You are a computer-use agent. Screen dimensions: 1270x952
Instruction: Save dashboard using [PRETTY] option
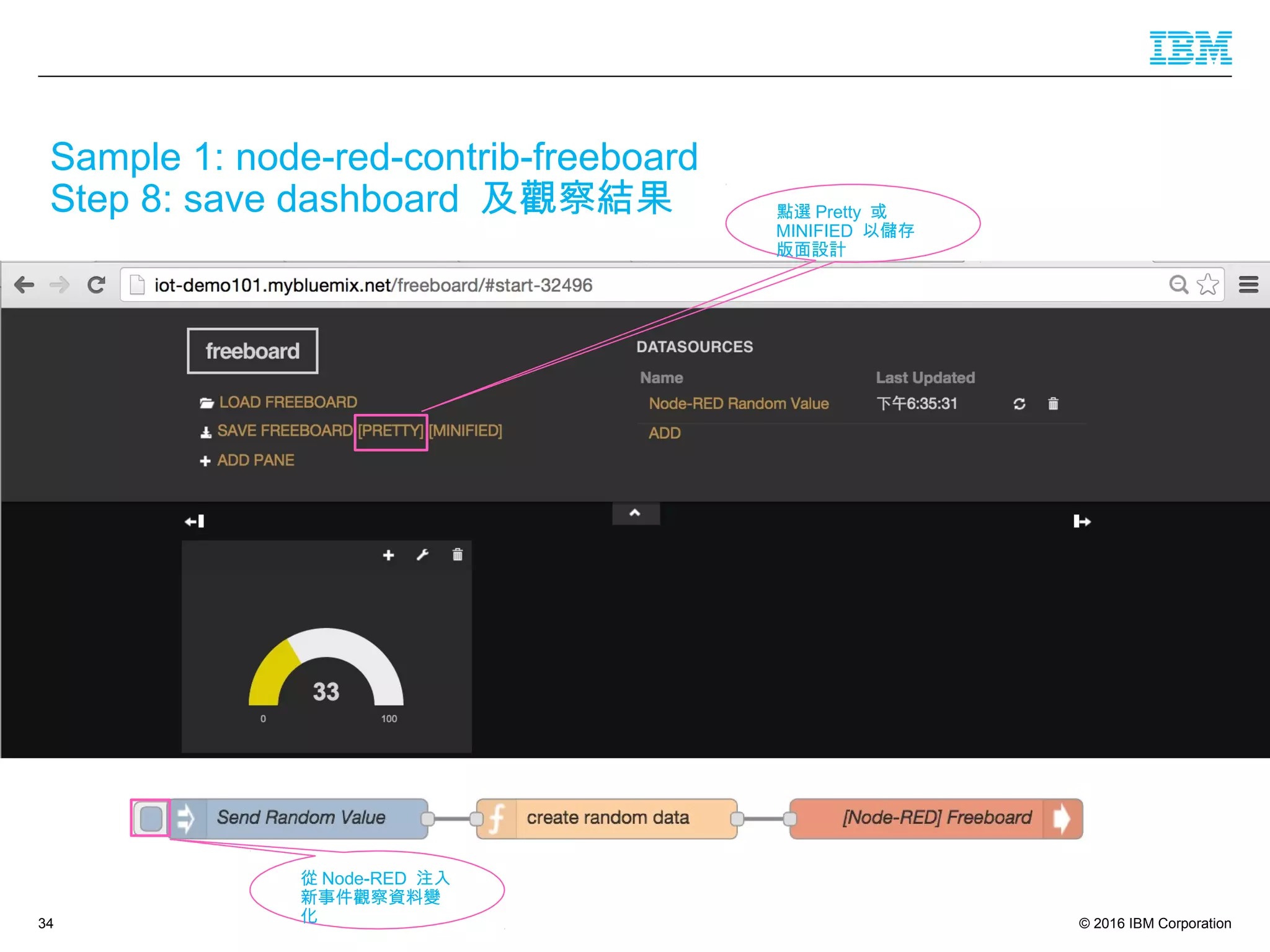391,431
